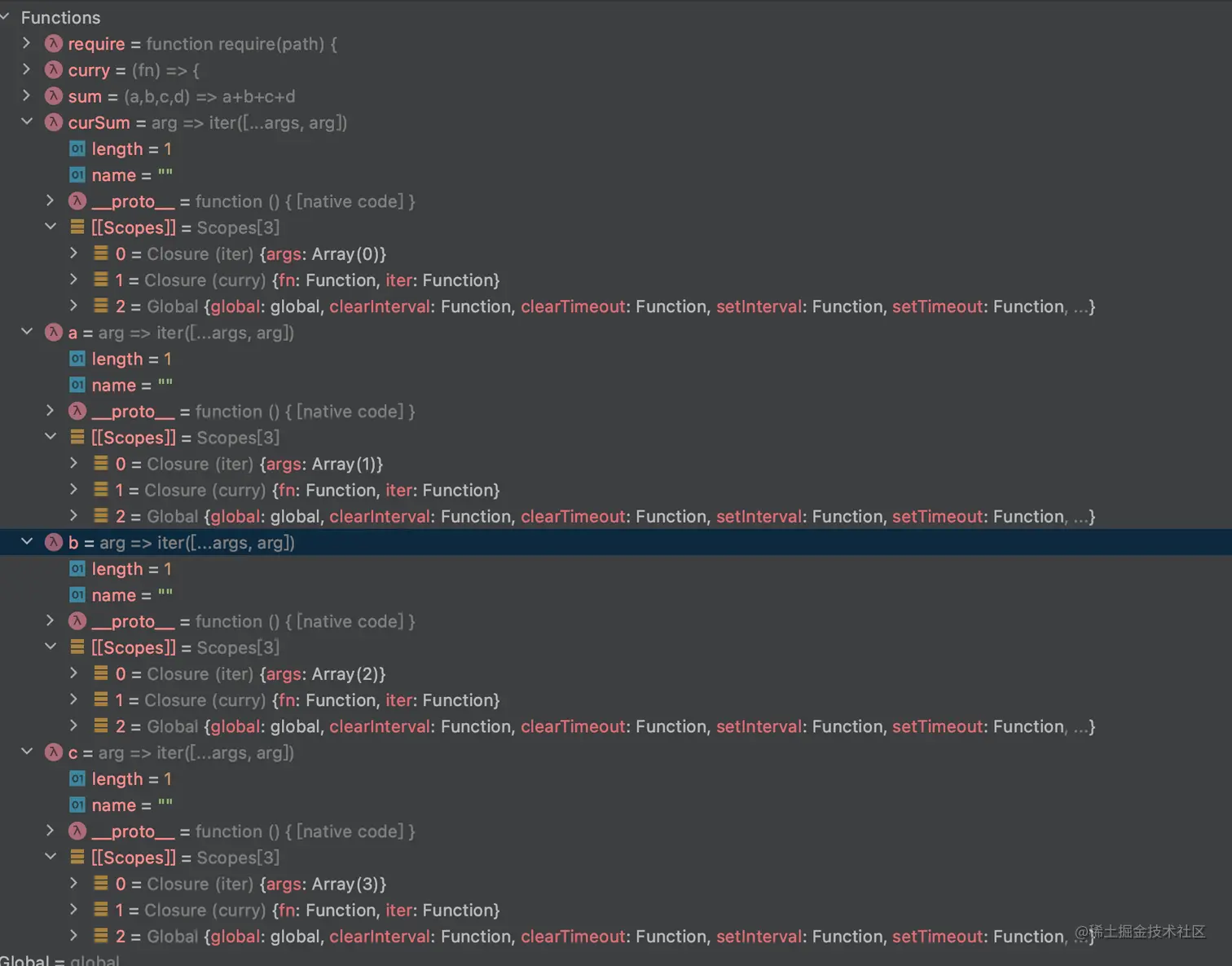Expand Closure (curry) scope under function c

[74, 910]
